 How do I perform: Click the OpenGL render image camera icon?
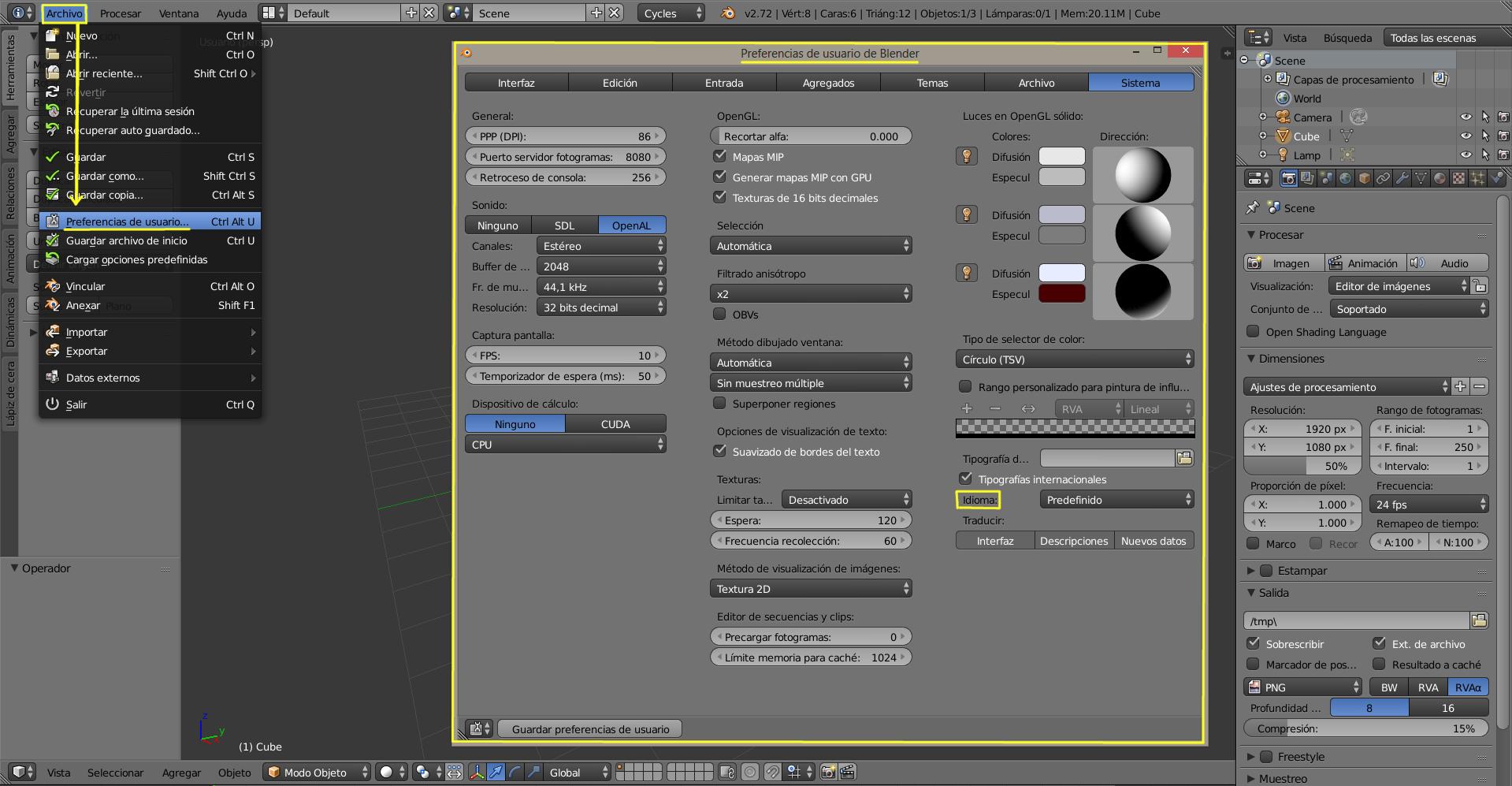coord(828,772)
